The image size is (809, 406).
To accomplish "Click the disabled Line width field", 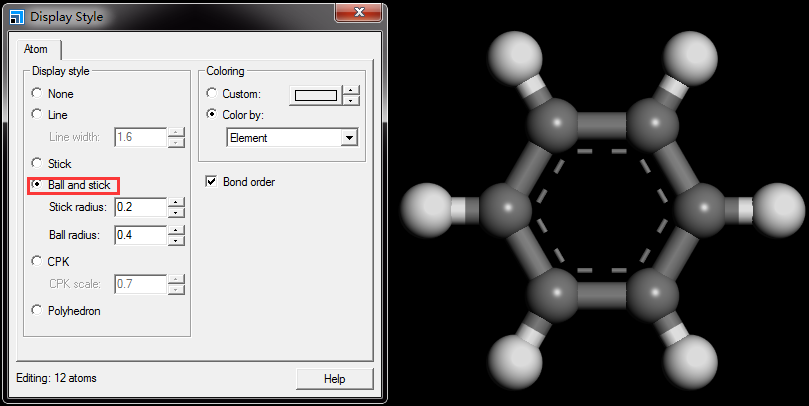I will pos(141,137).
